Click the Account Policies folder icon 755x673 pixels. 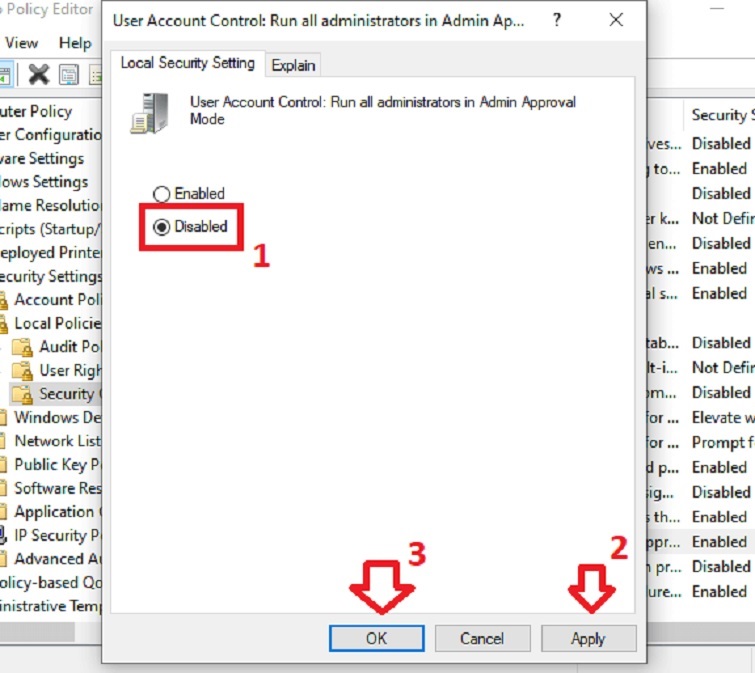4,300
